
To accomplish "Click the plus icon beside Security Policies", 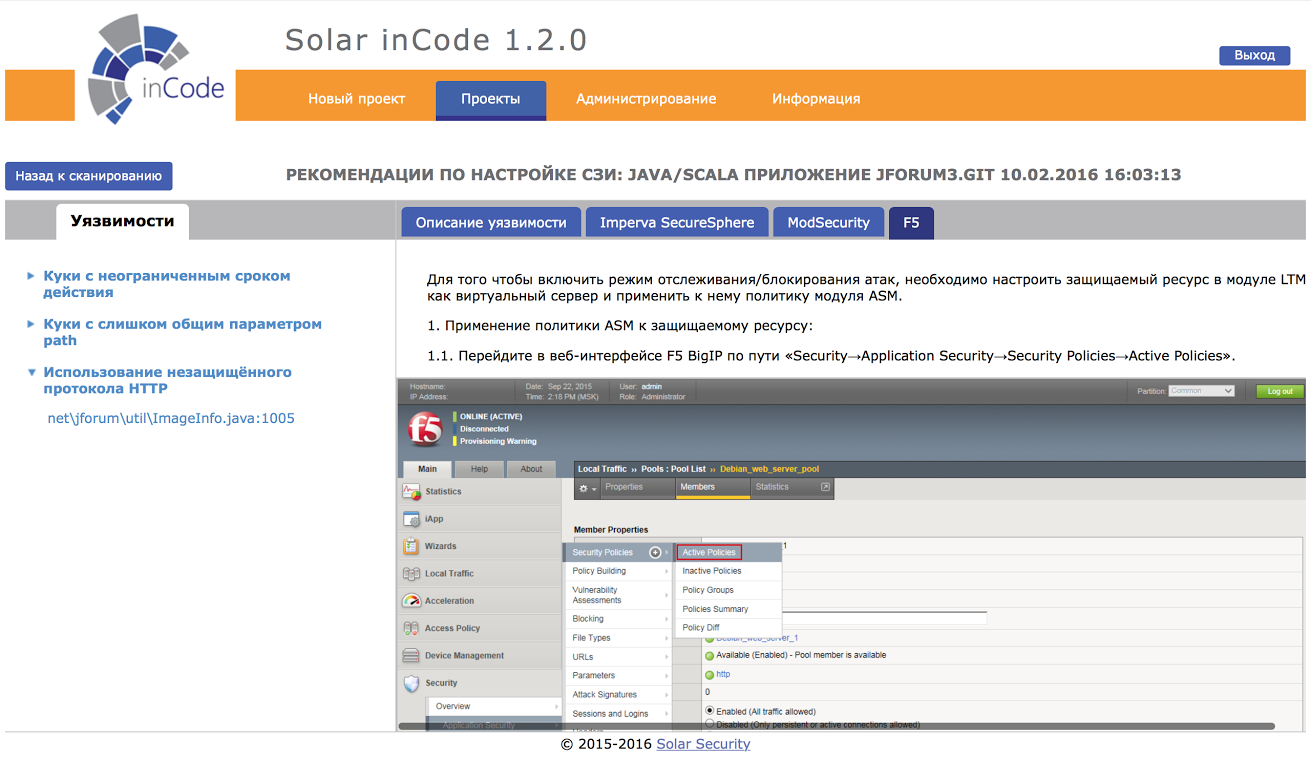I will point(655,552).
